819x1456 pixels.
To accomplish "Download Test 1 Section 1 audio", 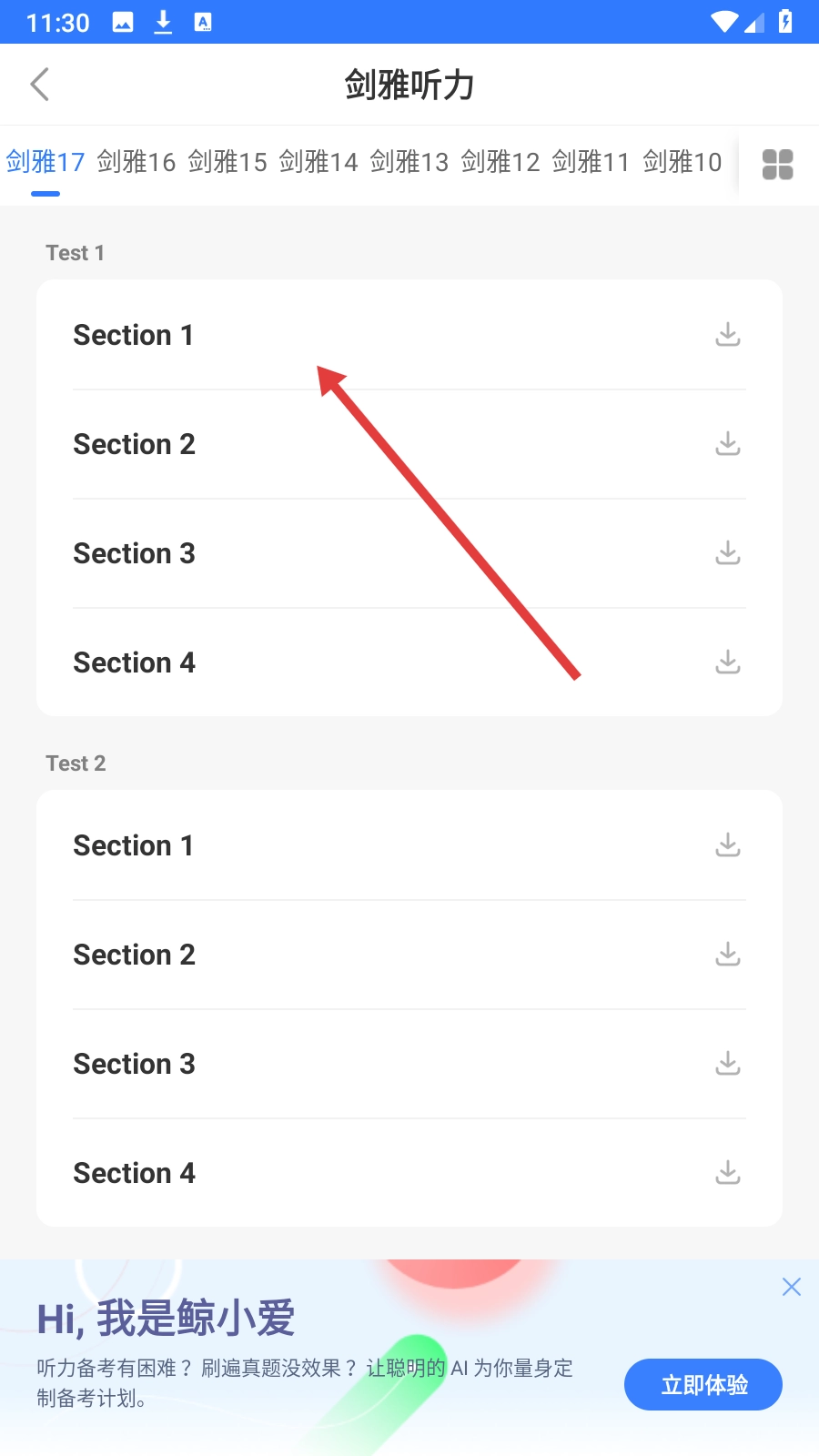I will pyautogui.click(x=727, y=335).
